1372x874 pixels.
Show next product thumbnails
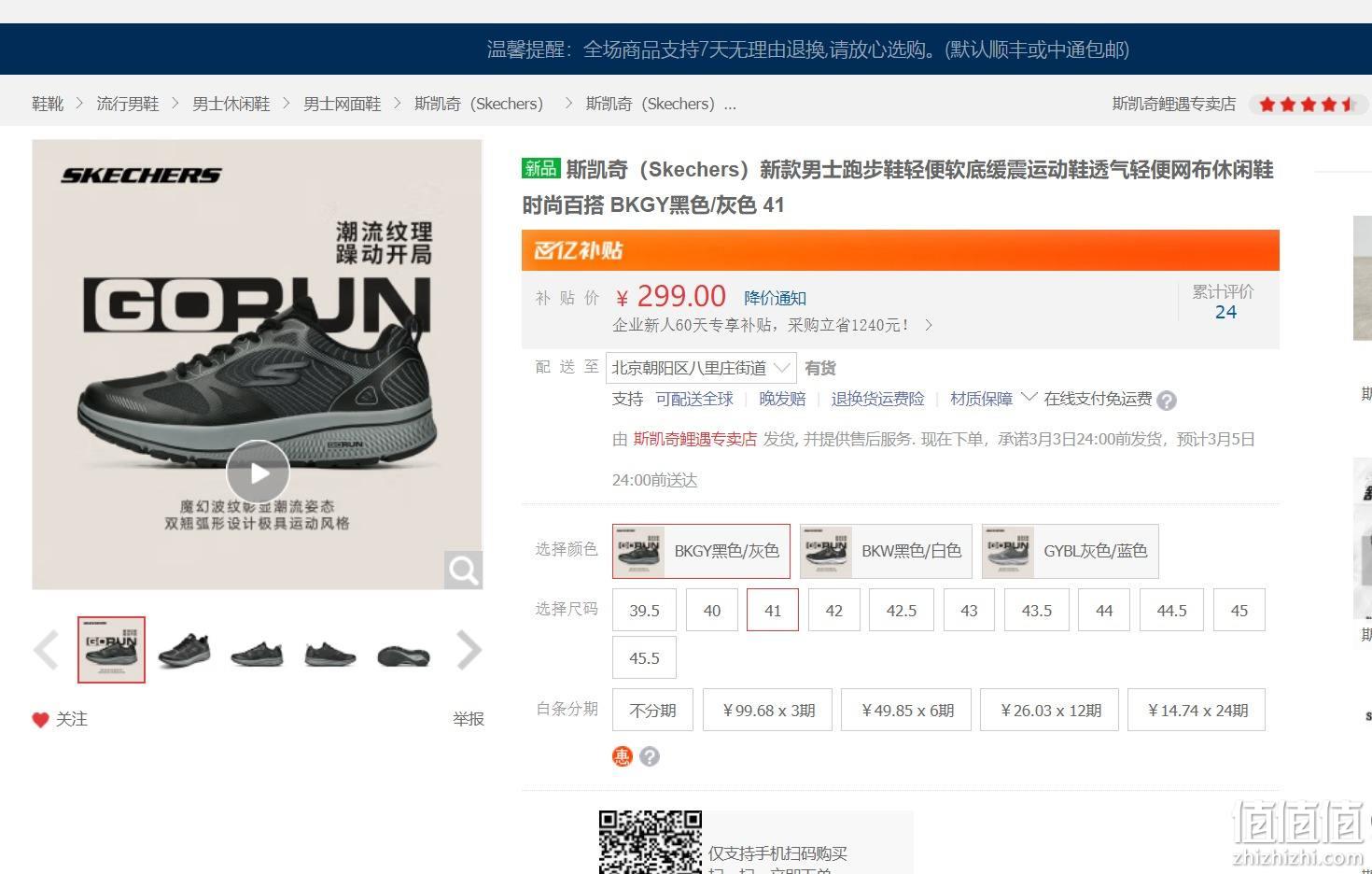pos(469,650)
